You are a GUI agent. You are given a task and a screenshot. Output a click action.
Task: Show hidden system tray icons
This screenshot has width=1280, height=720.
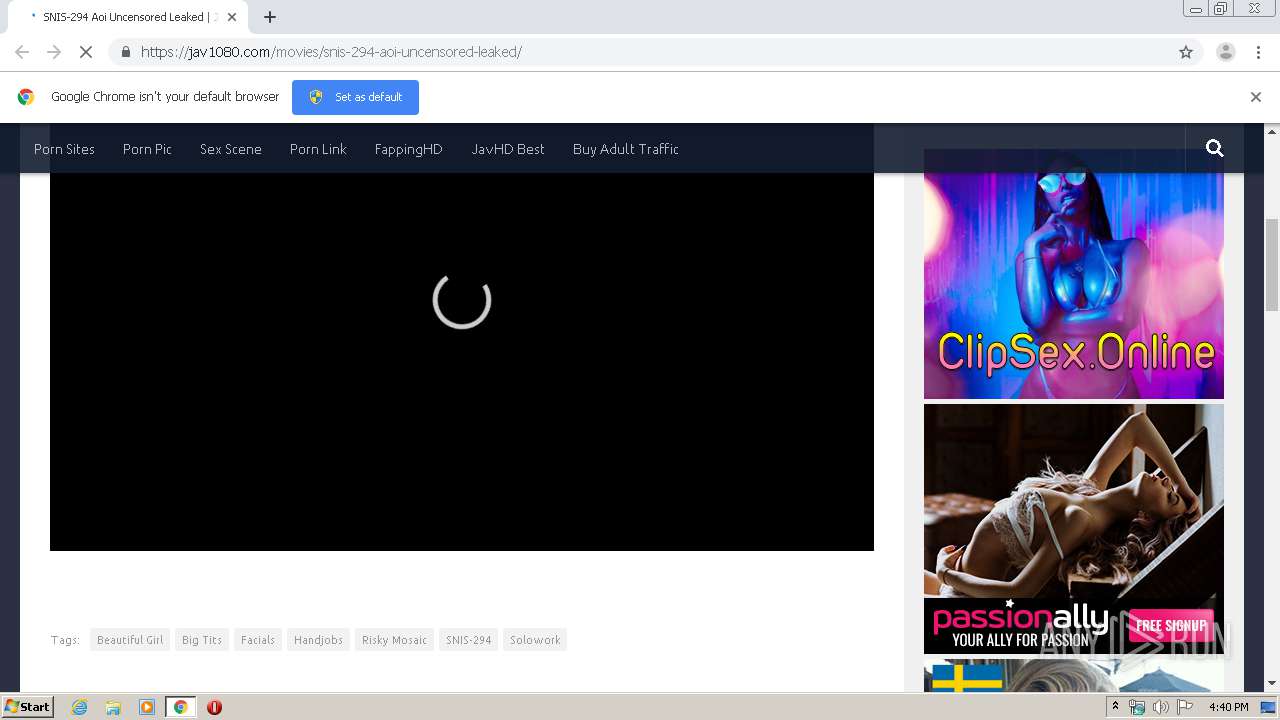[1116, 707]
